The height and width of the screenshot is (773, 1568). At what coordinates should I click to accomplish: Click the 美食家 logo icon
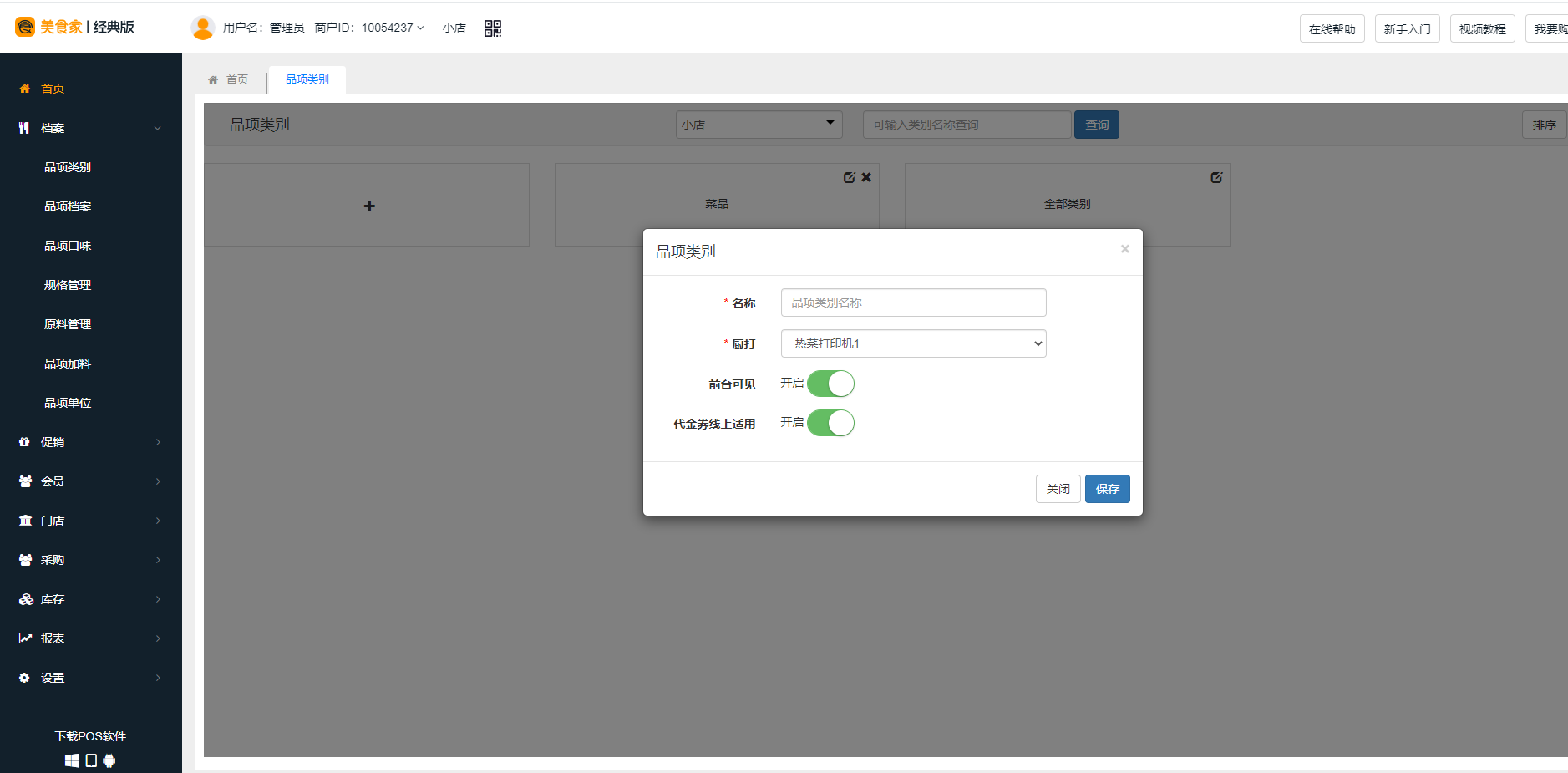pos(25,27)
